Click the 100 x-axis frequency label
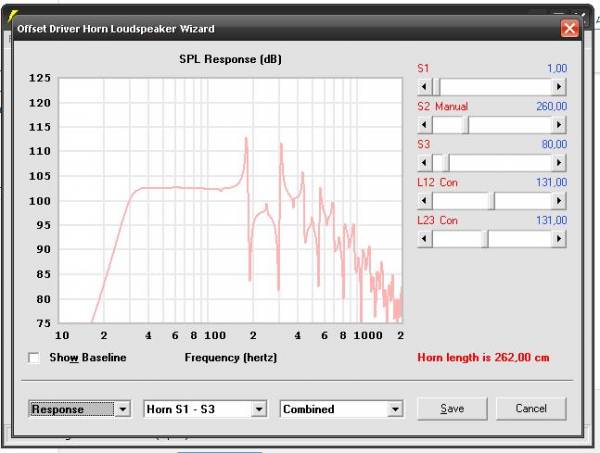This screenshot has height=453, width=600. pos(215,336)
